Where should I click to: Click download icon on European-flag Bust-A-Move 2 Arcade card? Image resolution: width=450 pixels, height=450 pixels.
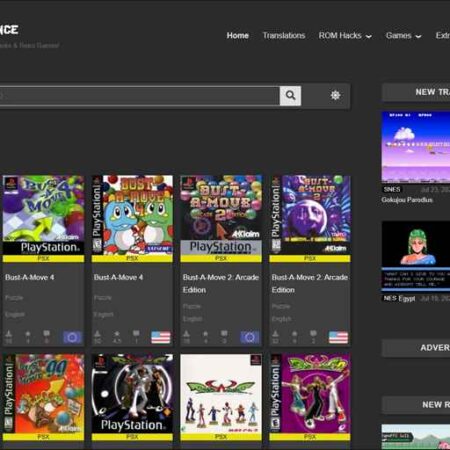[186, 334]
